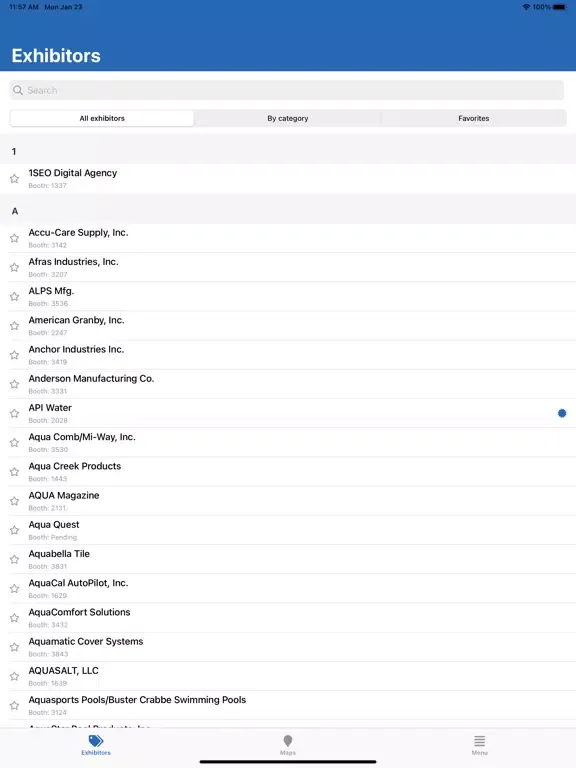
Task: Star the Aqua Creek Products exhibitor
Action: tap(14, 472)
